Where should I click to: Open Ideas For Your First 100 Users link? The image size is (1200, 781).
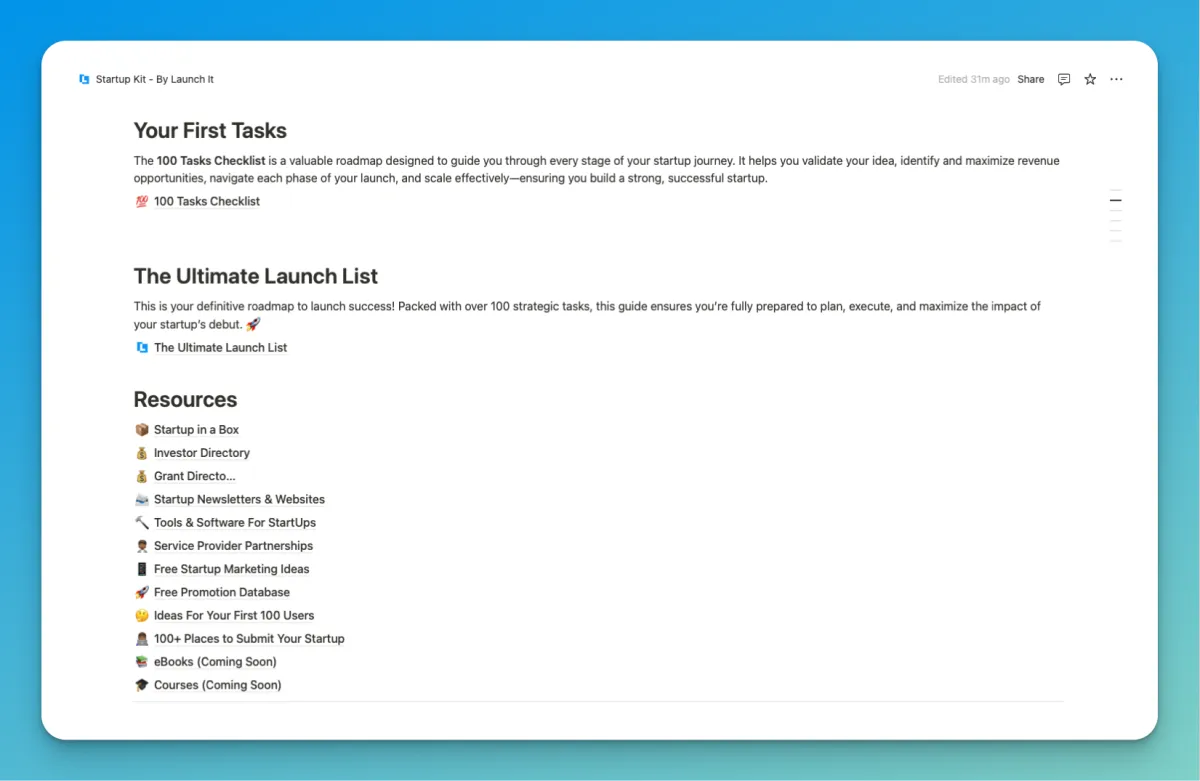coord(234,615)
